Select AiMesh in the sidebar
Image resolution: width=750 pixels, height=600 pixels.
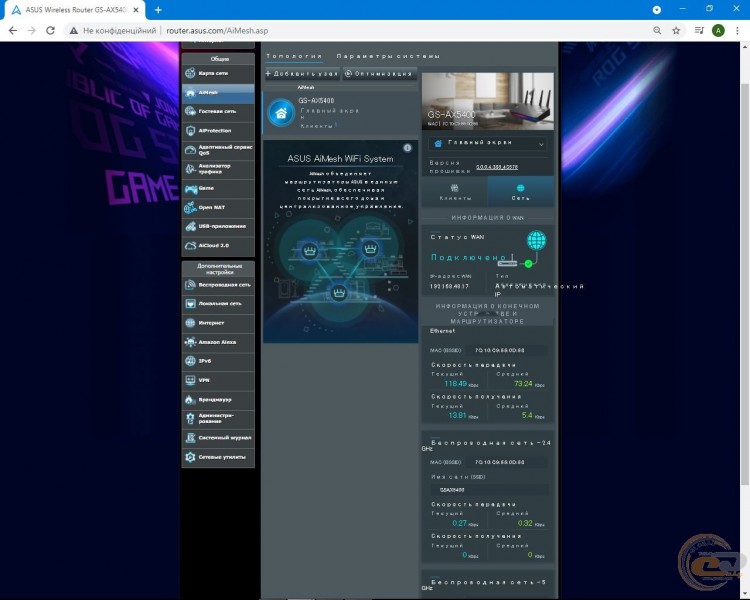[218, 92]
